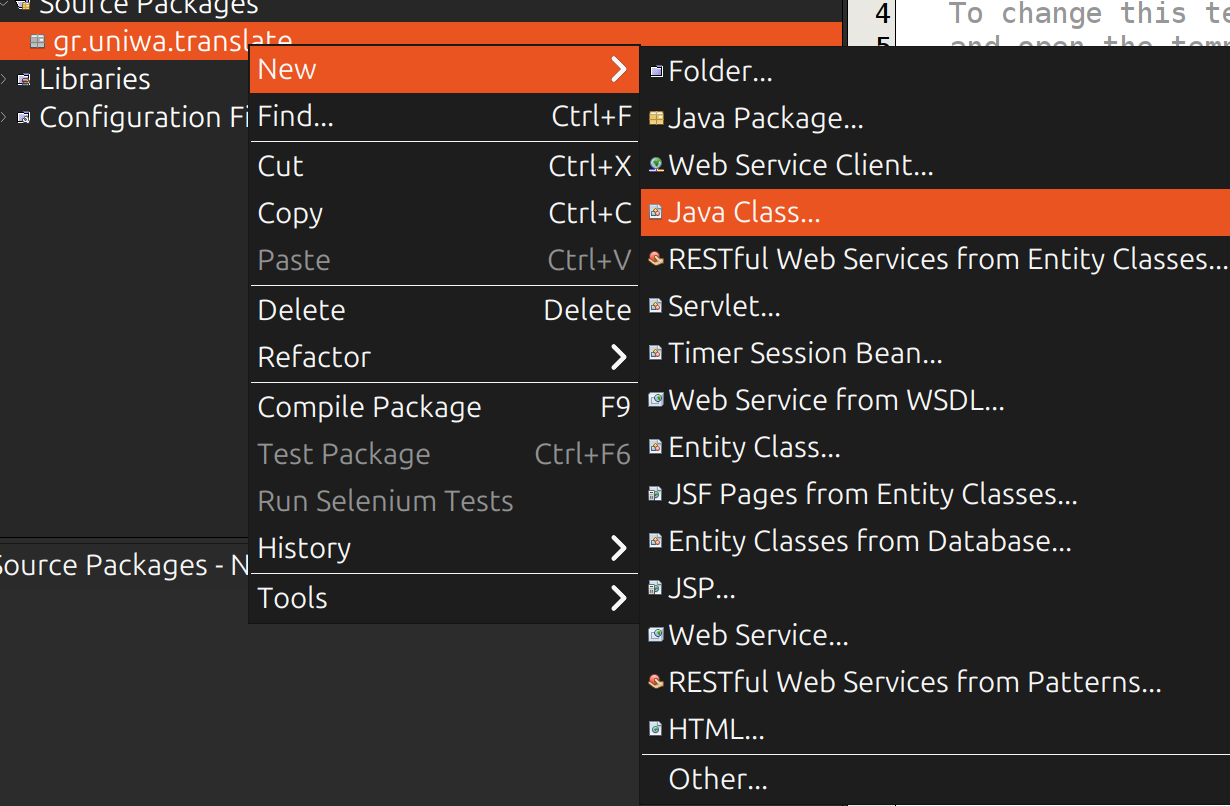Click the HTML file icon
The image size is (1230, 806).
[656, 729]
